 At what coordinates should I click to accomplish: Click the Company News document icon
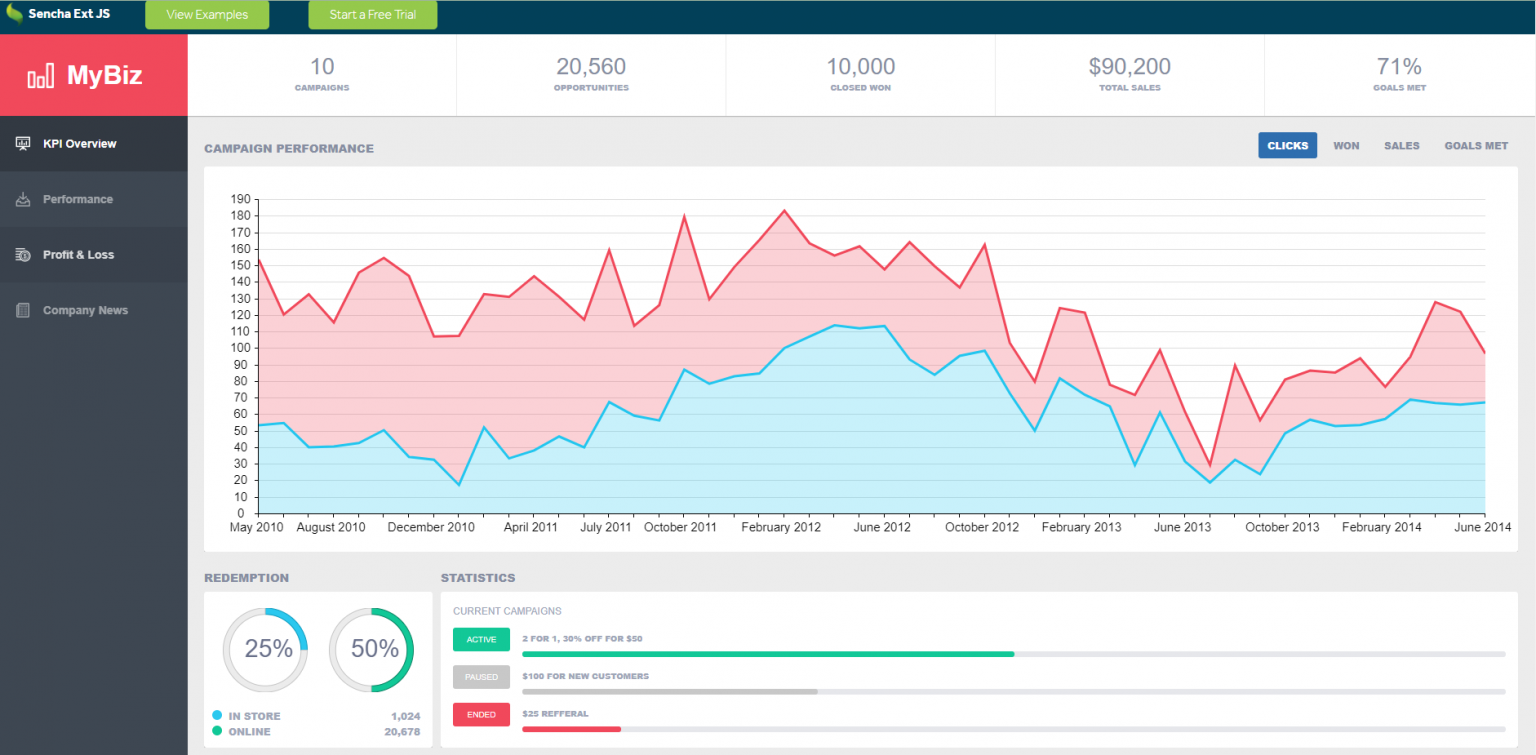click(x=23, y=311)
